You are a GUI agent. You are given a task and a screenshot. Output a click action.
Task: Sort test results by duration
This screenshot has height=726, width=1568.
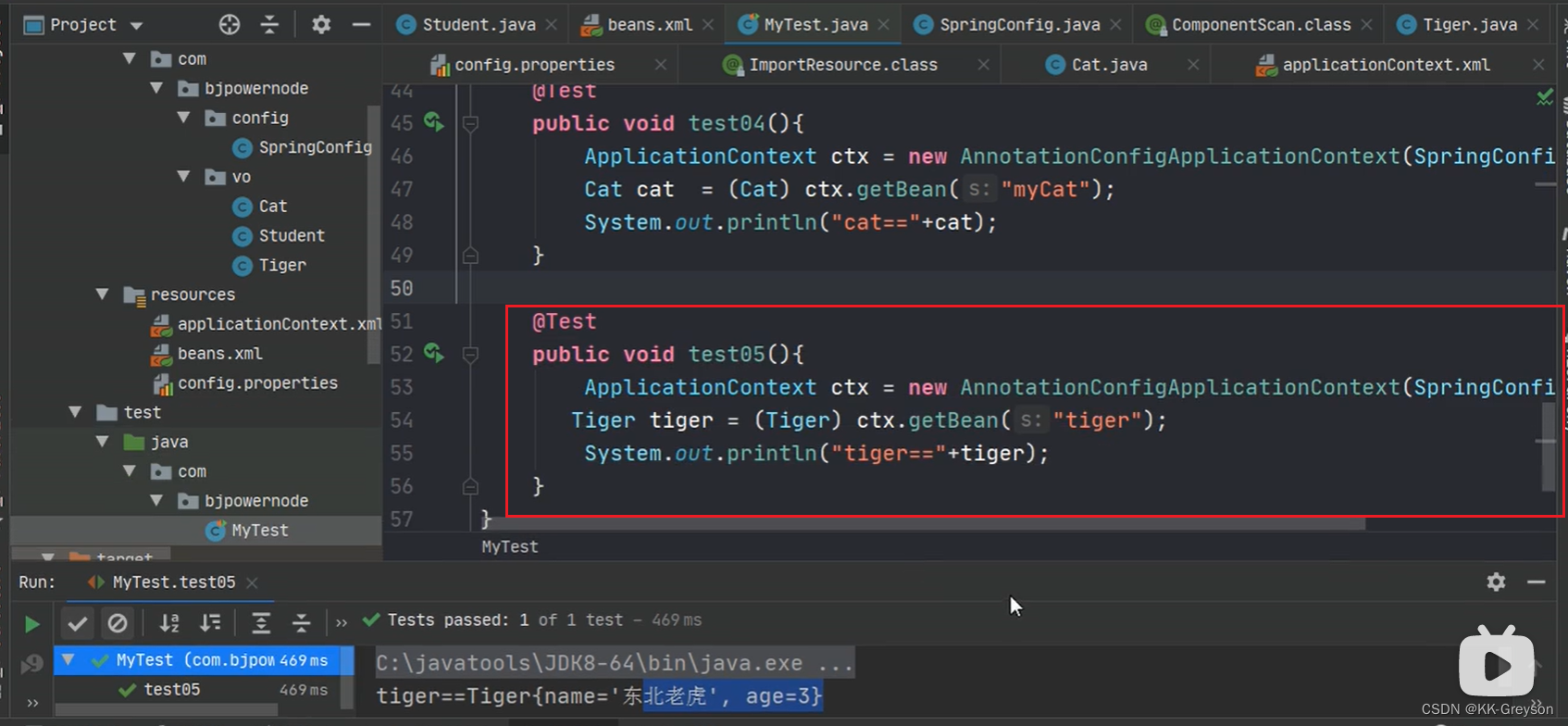pos(210,623)
